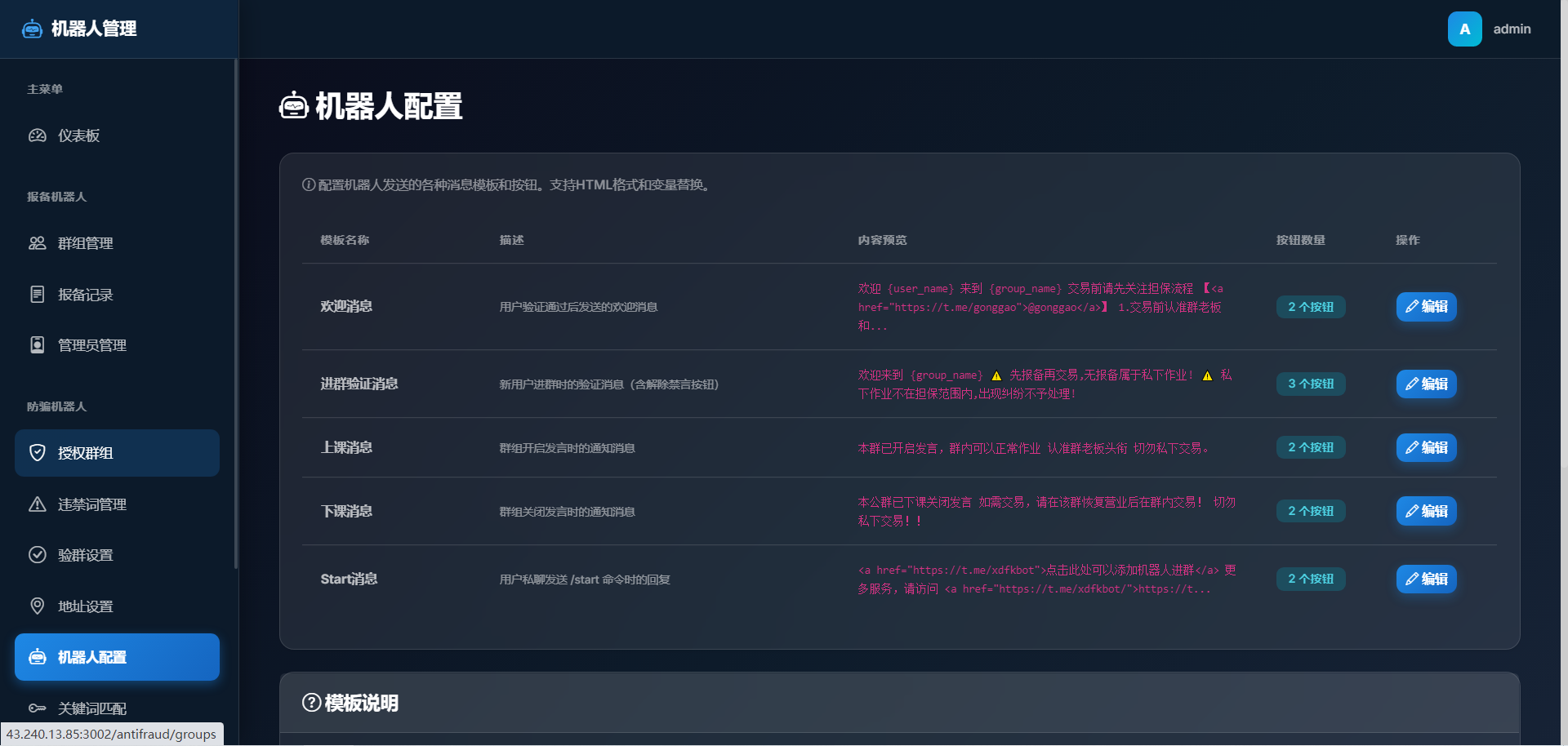Click the group verification checkmark icon
The height and width of the screenshot is (746, 1568).
pos(38,555)
